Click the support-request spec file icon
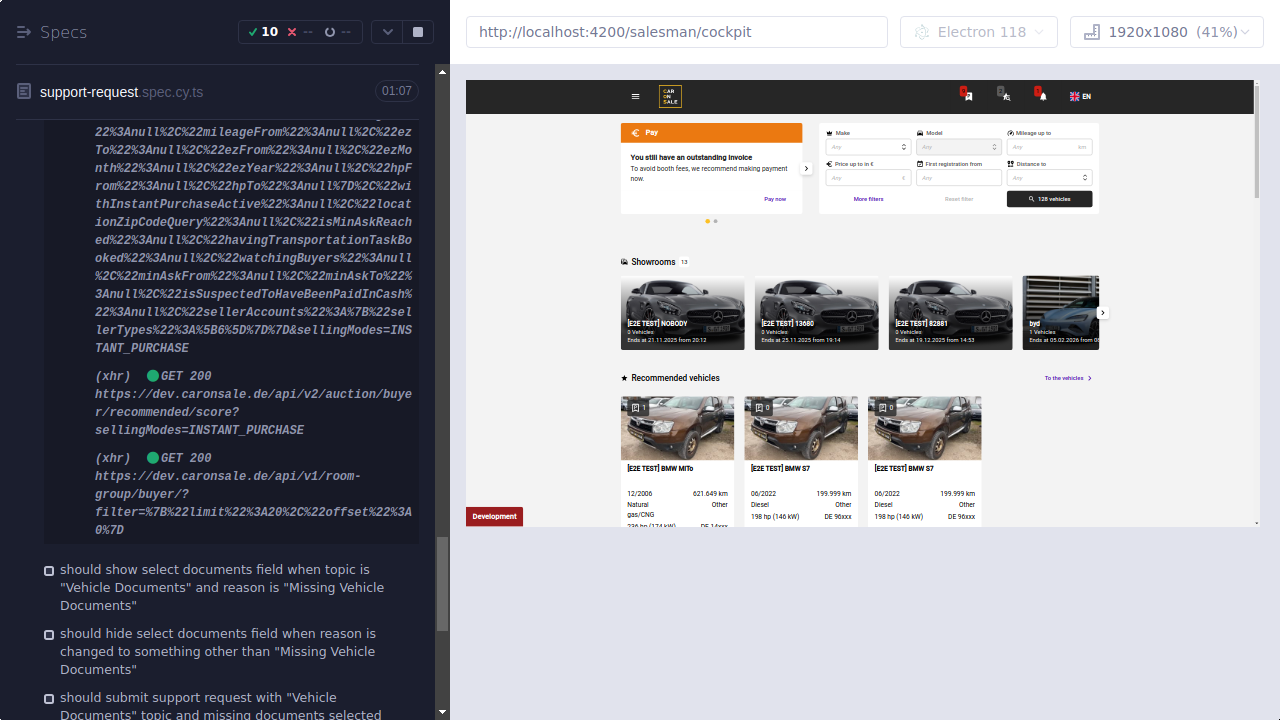This screenshot has height=720, width=1280. coord(23,91)
